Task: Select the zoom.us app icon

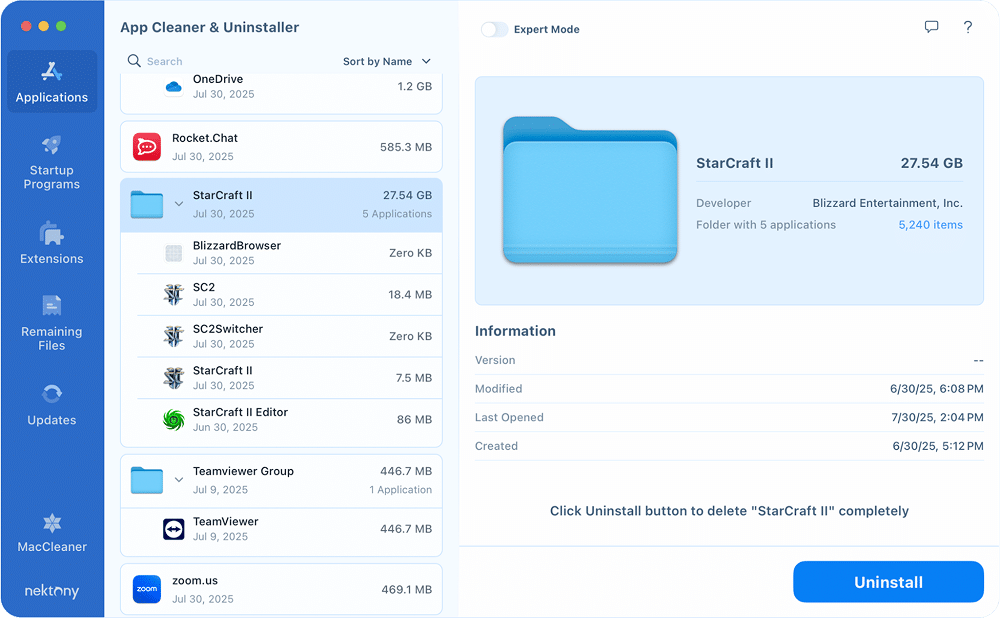Action: (147, 589)
